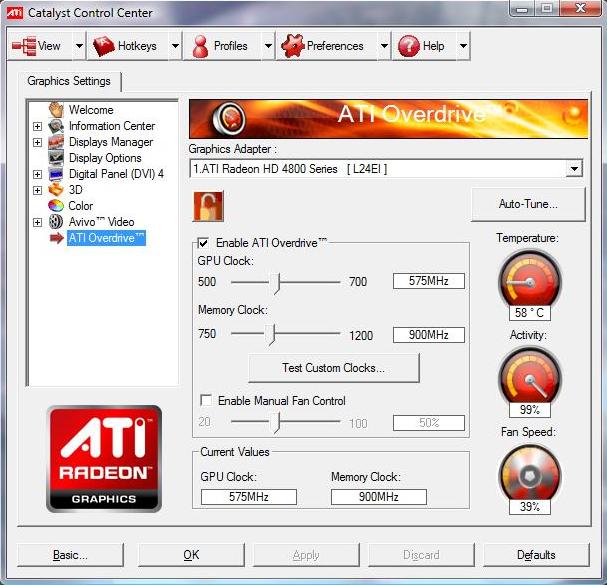Click the Help question mark icon
Viewport: 607px width, 585px height.
[408, 46]
